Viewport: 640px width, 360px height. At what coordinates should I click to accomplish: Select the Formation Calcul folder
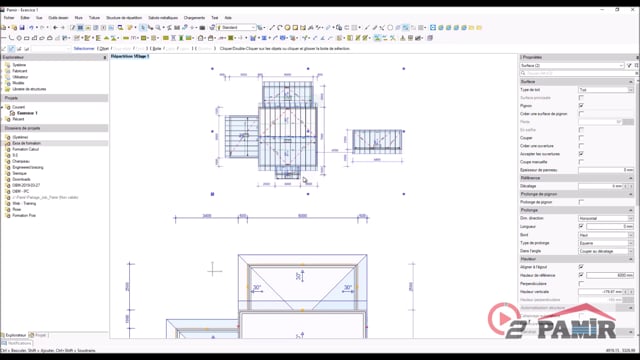(x=25, y=149)
